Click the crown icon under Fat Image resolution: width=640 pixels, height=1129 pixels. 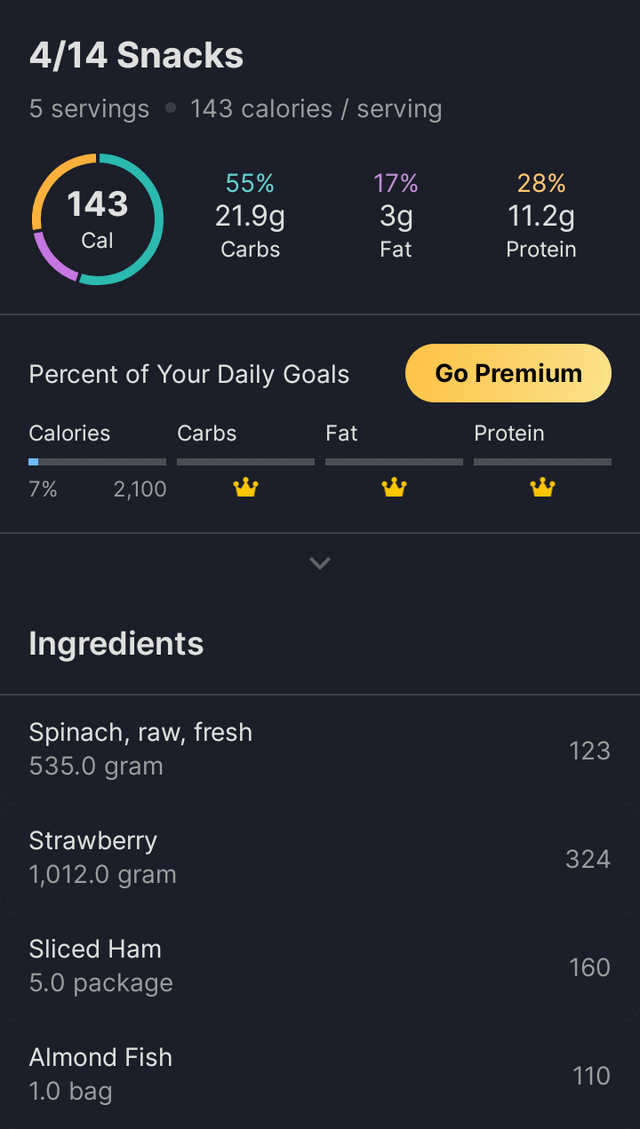coord(394,488)
